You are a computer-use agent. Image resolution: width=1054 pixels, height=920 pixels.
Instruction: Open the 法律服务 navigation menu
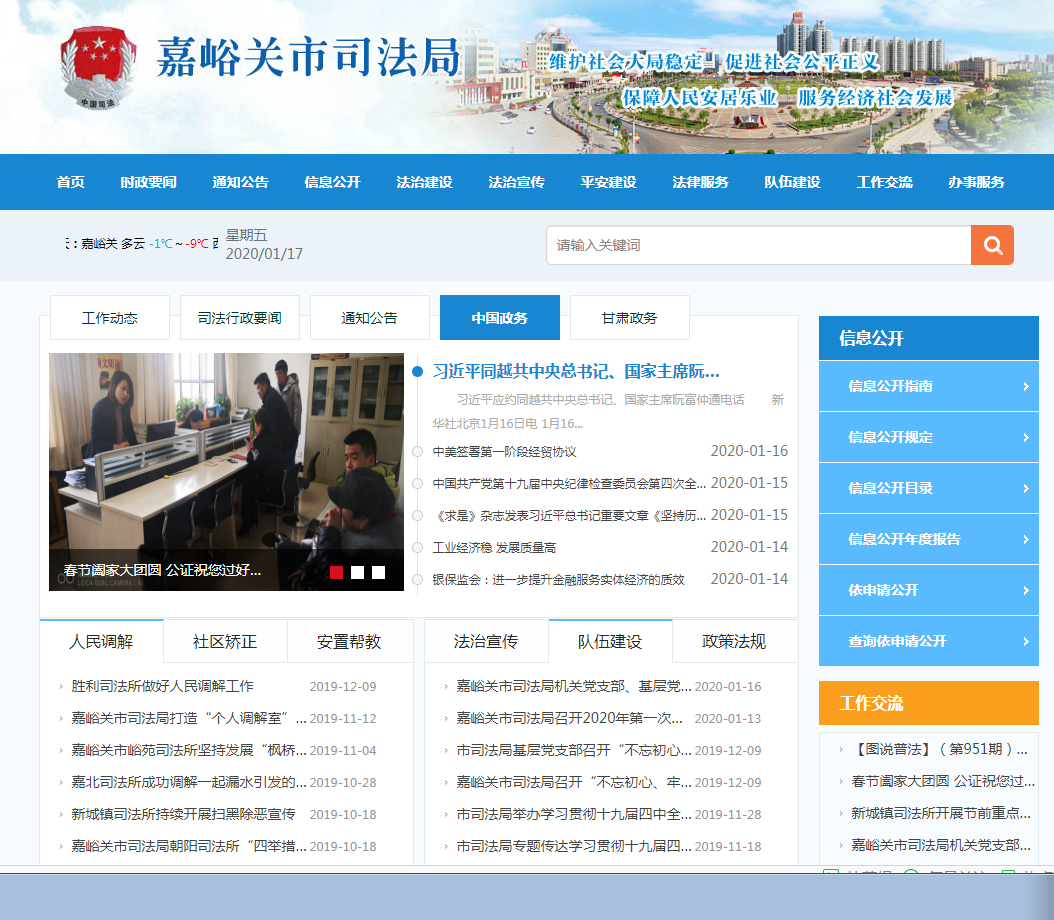coord(700,182)
